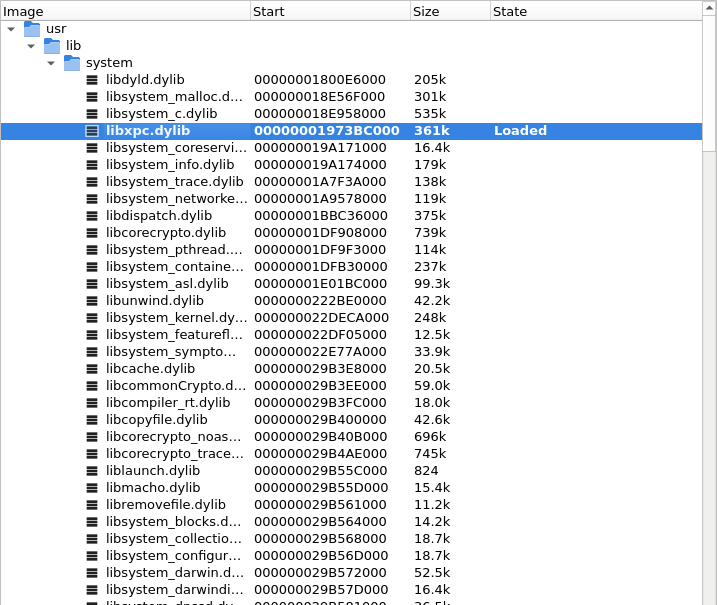Click the libdyld.dylib image icon

[92, 80]
